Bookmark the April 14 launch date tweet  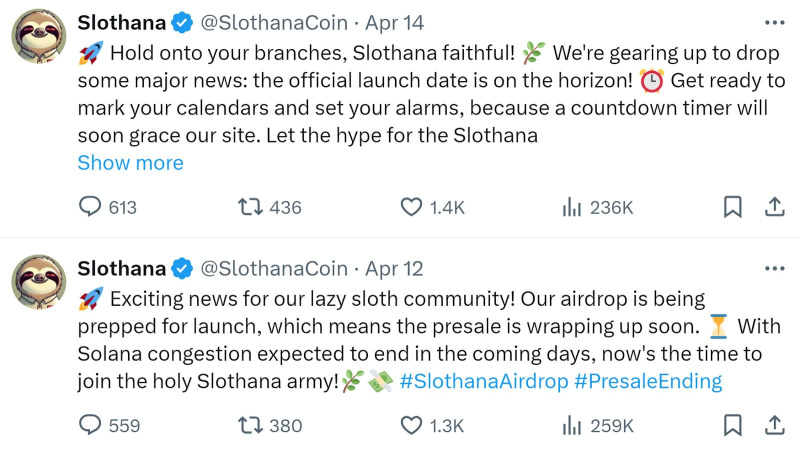pyautogui.click(x=732, y=207)
